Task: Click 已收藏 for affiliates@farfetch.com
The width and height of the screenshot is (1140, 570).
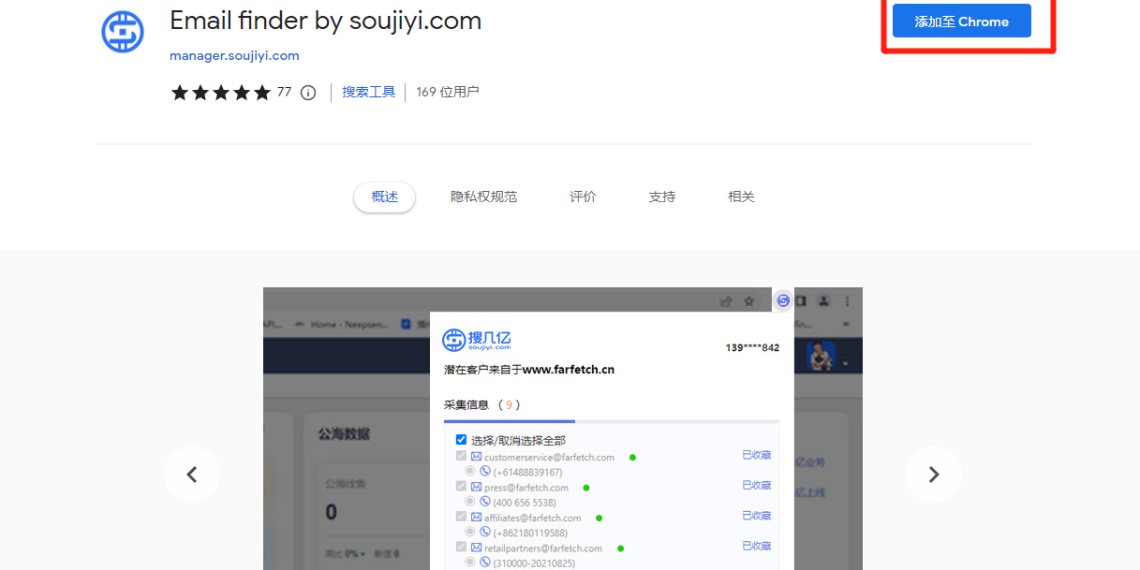Action: coord(756,516)
